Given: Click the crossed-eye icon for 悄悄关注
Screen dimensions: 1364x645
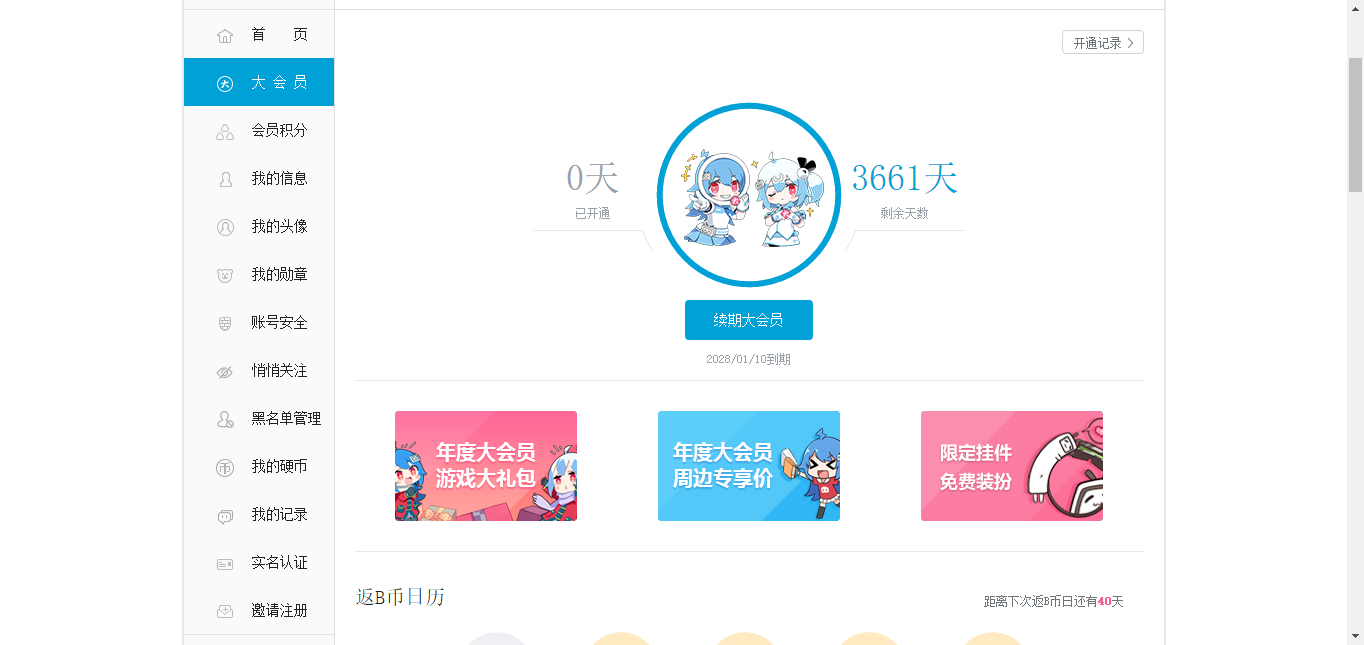Looking at the screenshot, I should coord(225,371).
